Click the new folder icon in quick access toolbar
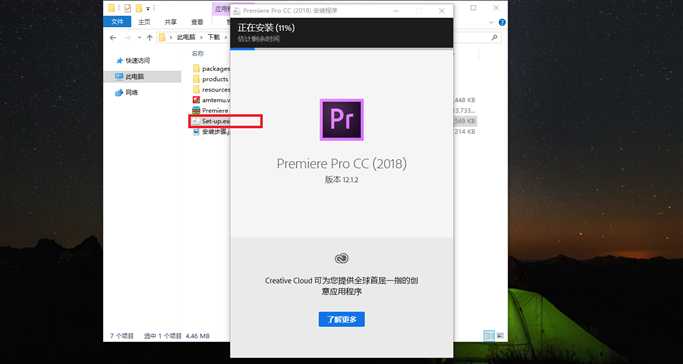Image resolution: width=683 pixels, height=364 pixels. pos(139,8)
